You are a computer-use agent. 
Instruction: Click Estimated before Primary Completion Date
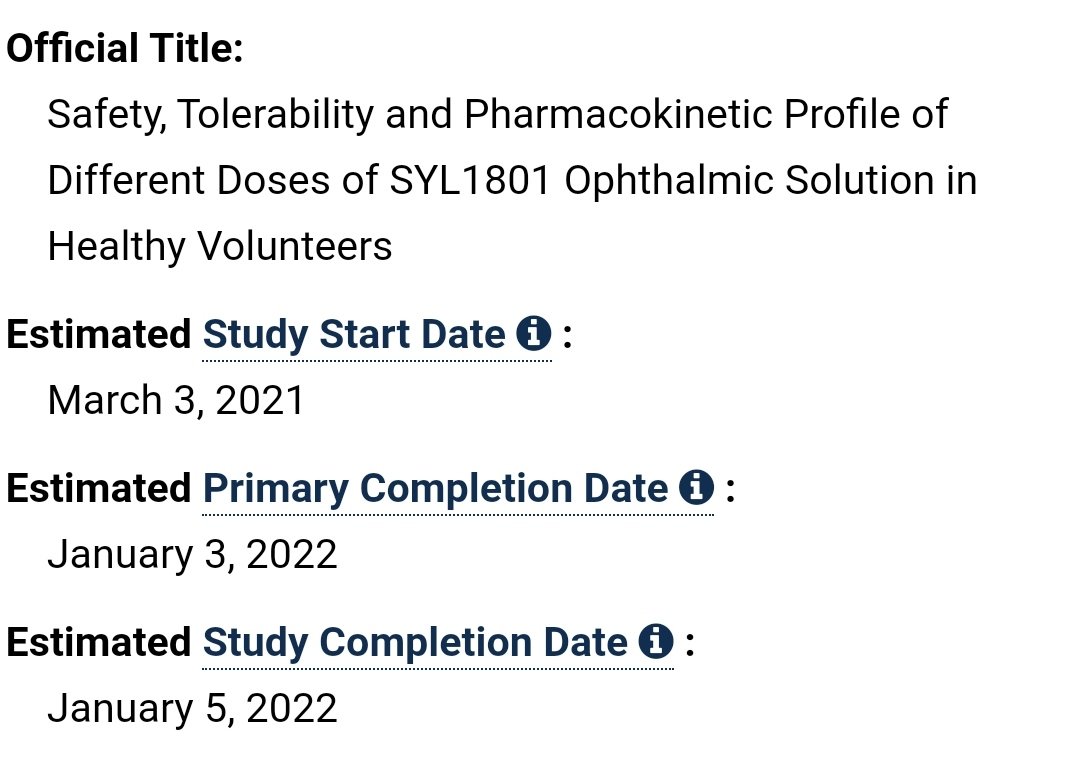[98, 488]
